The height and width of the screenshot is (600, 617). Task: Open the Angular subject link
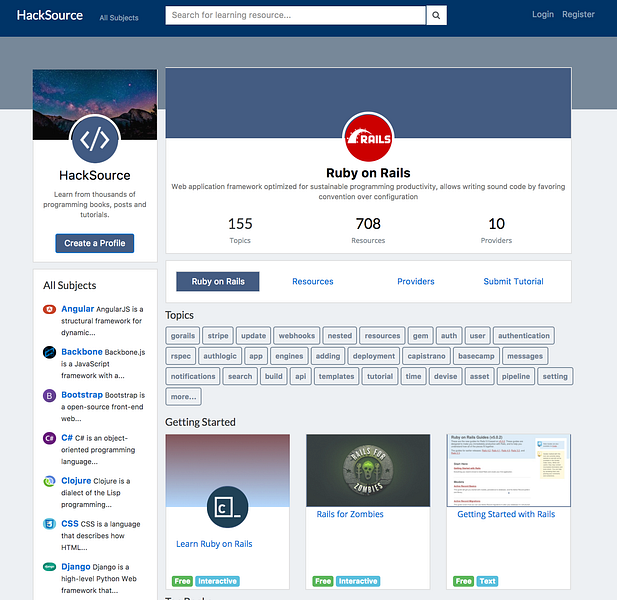(x=78, y=309)
